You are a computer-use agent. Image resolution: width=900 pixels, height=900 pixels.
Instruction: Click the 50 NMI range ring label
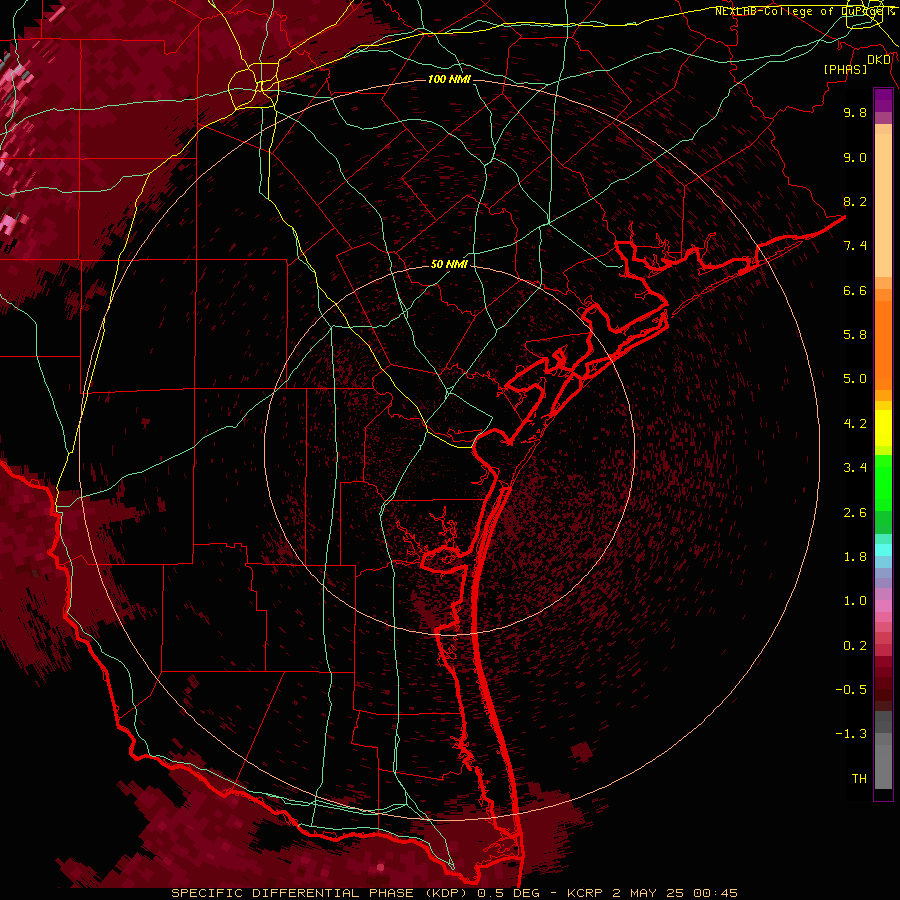point(449,264)
